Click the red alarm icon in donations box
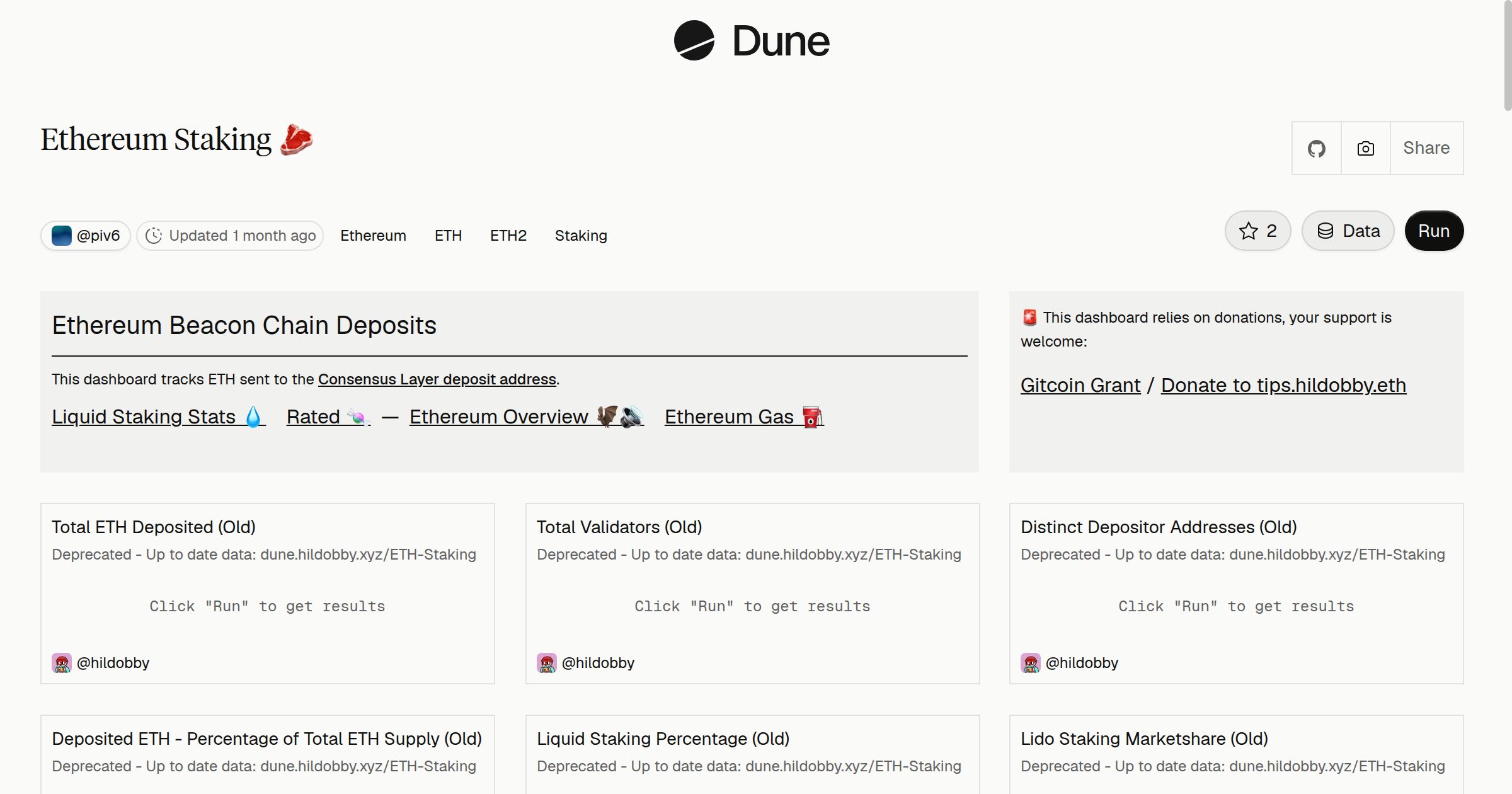Screen dimensions: 1512x794 point(1029,318)
